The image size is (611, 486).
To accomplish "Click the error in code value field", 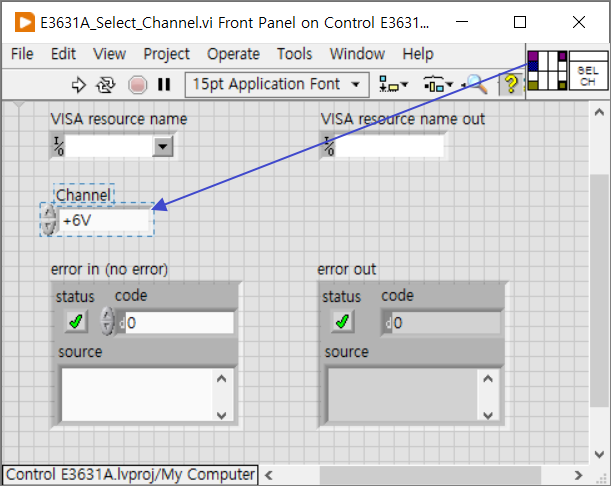I will point(179,323).
